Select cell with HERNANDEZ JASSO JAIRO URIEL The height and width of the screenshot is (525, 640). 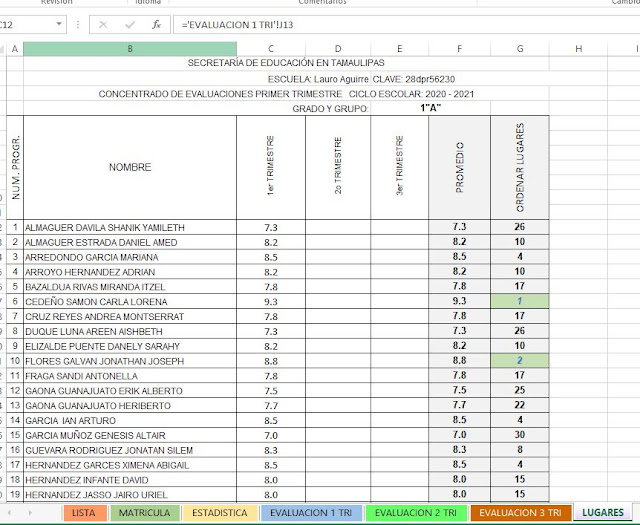pyautogui.click(x=130, y=495)
